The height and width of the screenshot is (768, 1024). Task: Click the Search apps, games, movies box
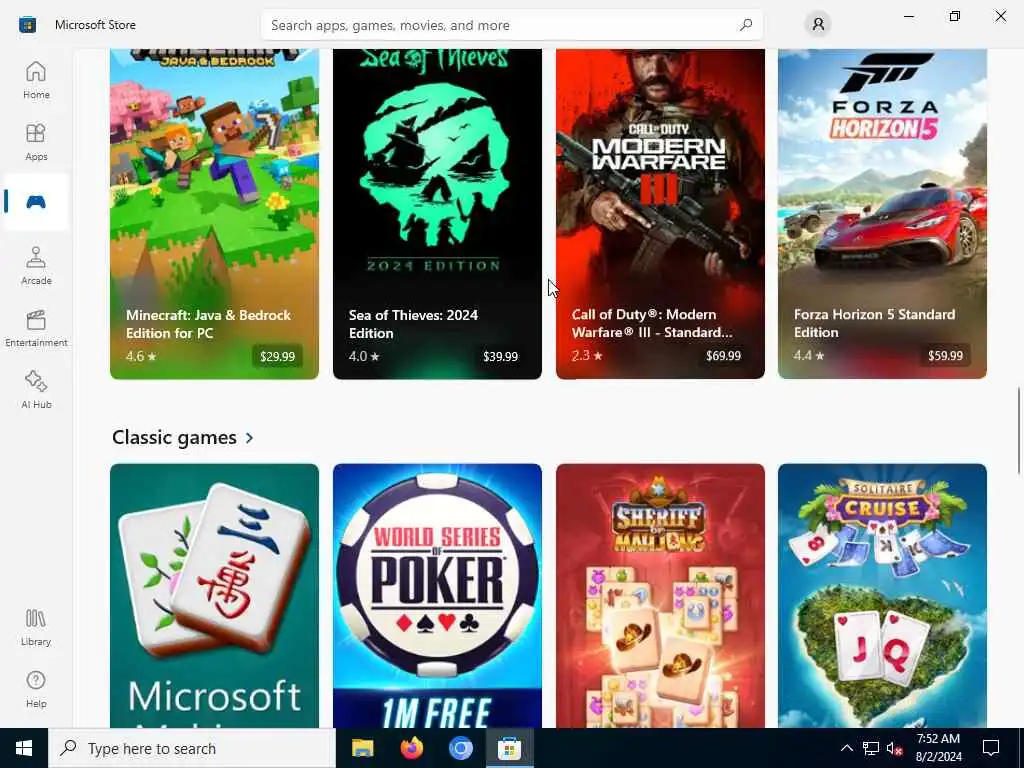click(512, 25)
